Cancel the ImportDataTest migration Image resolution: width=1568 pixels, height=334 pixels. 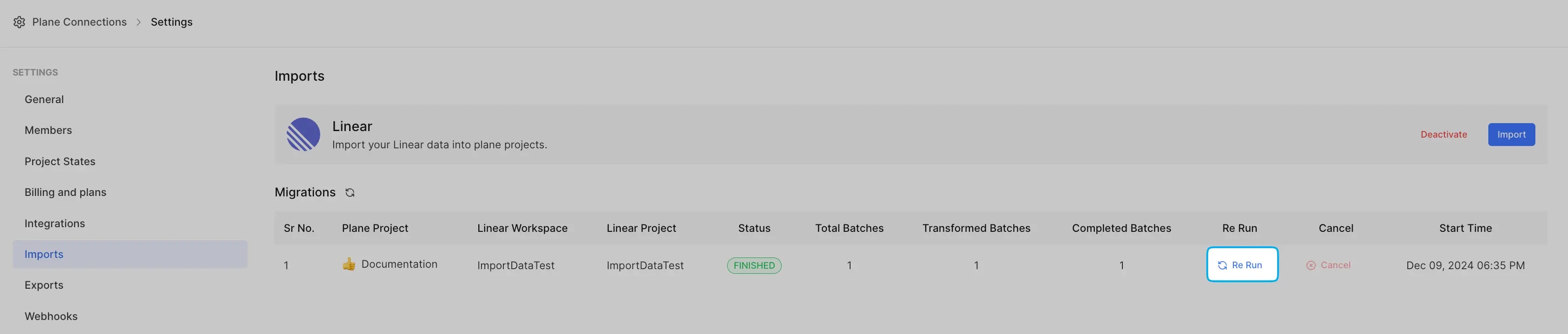pos(1328,265)
